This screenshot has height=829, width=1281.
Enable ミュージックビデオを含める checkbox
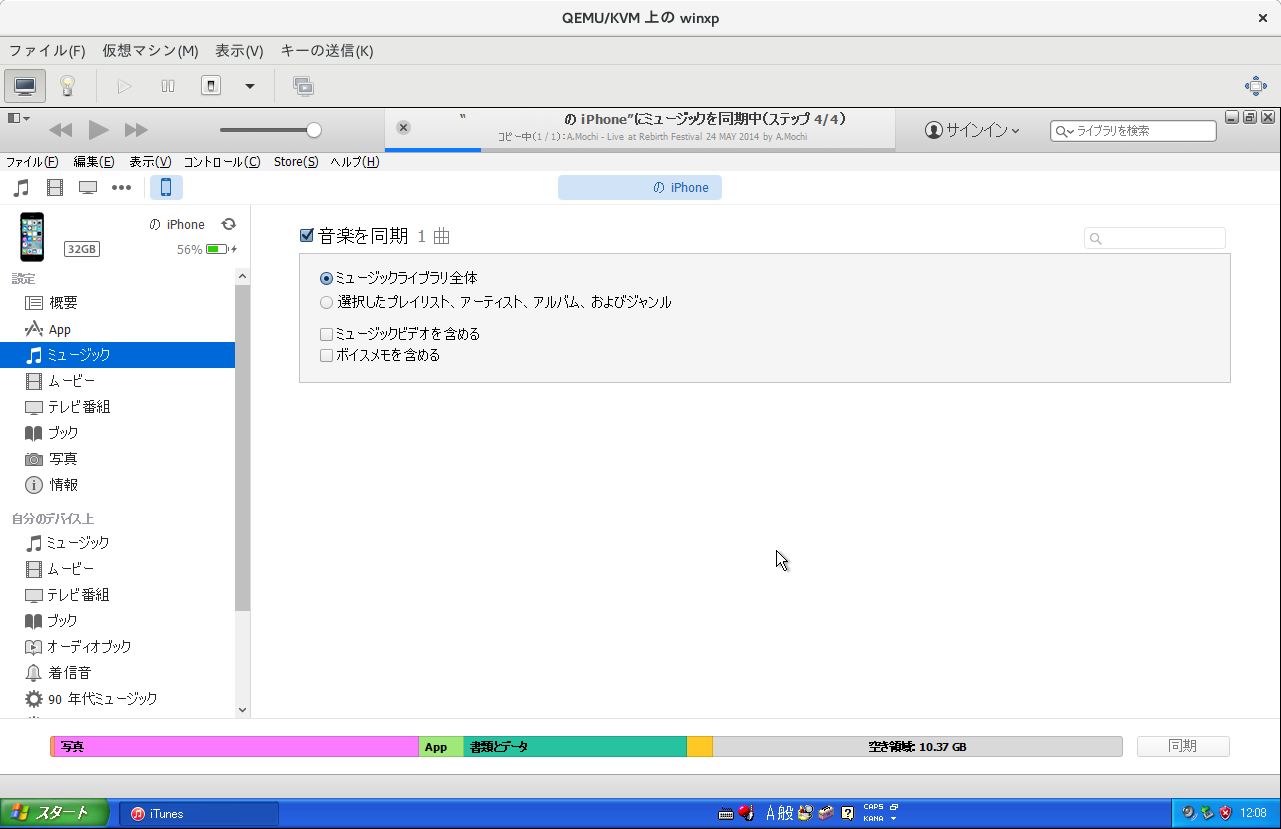326,334
